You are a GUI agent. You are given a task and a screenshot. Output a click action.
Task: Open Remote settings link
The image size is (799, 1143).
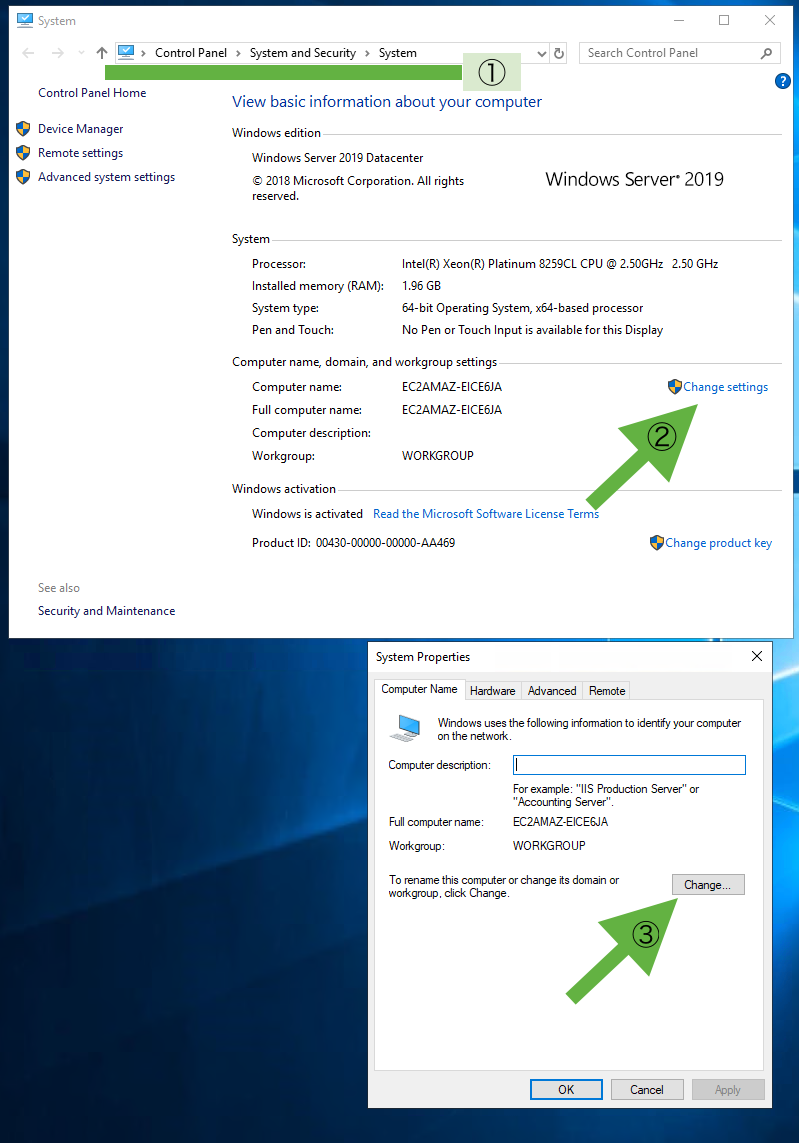click(x=80, y=153)
